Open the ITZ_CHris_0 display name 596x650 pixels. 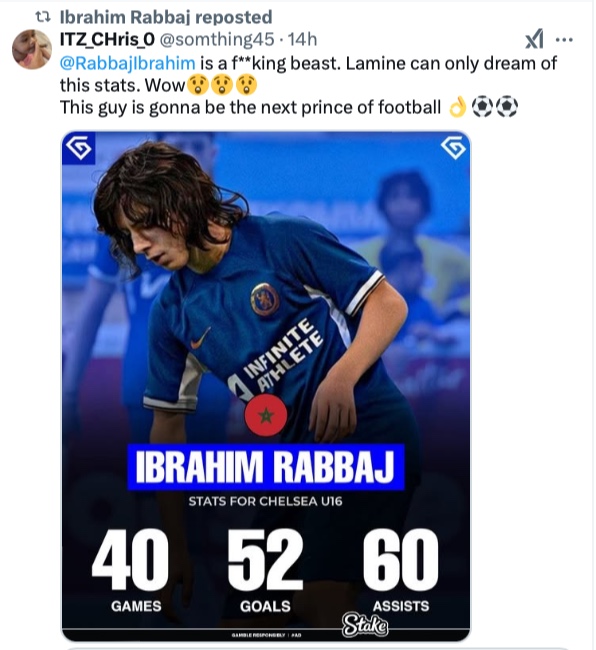click(x=107, y=40)
